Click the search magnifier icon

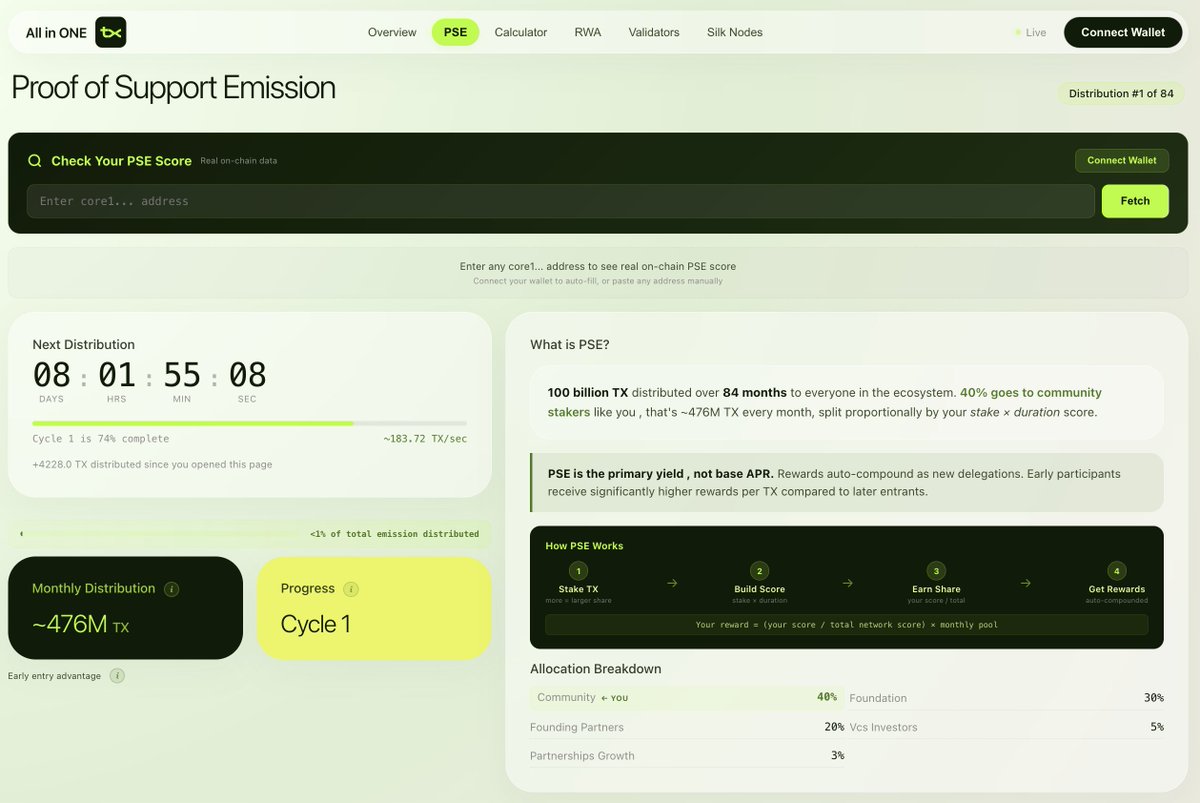tap(35, 161)
